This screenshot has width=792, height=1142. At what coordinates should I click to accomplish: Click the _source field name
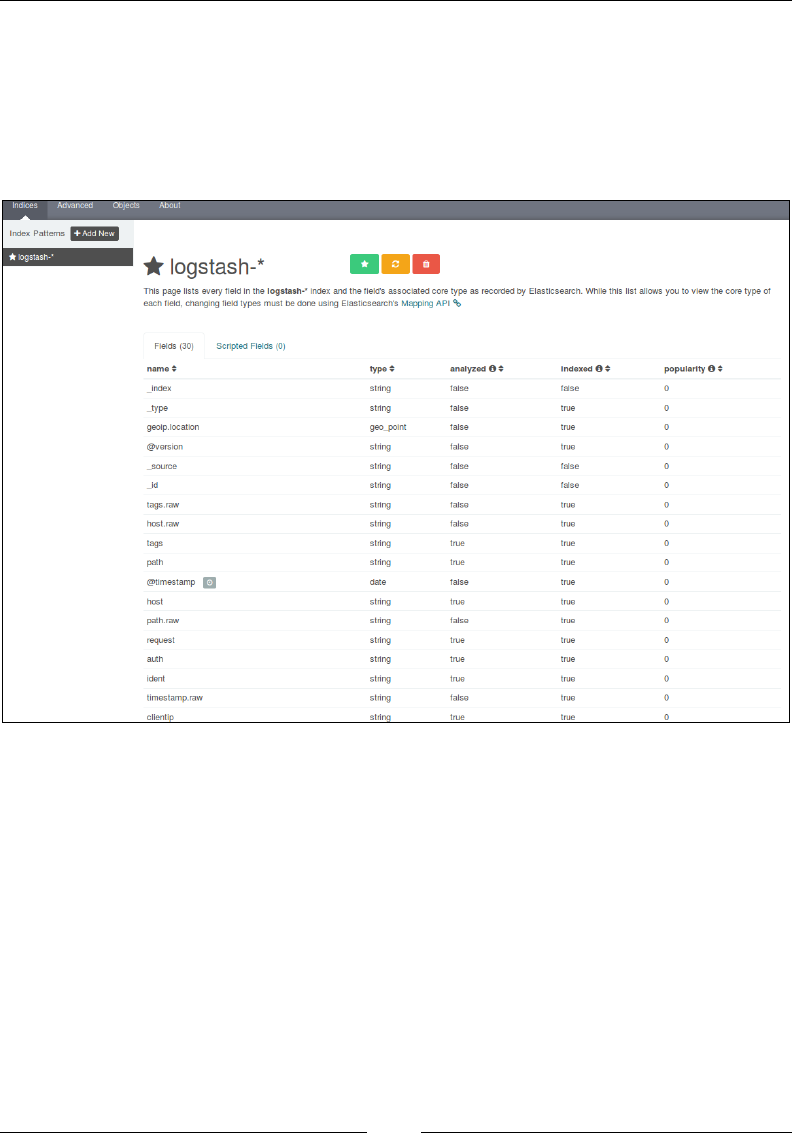(x=162, y=466)
